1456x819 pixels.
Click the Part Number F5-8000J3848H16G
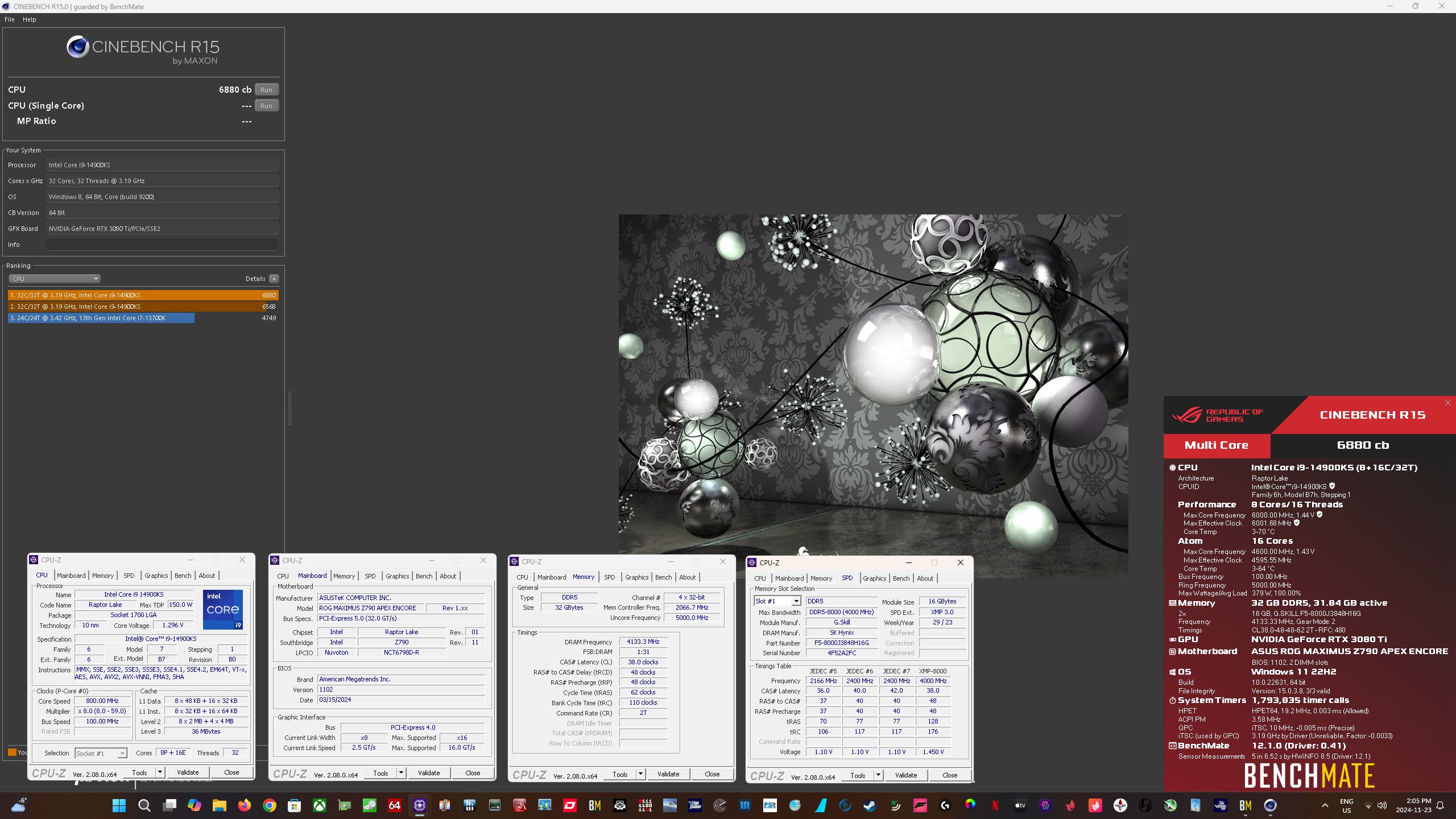pos(842,643)
